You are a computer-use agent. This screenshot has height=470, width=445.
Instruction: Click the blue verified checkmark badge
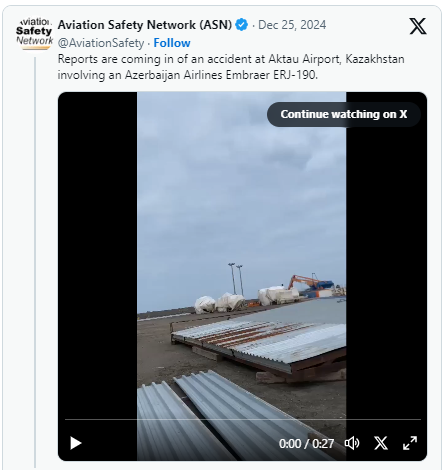(x=242, y=25)
